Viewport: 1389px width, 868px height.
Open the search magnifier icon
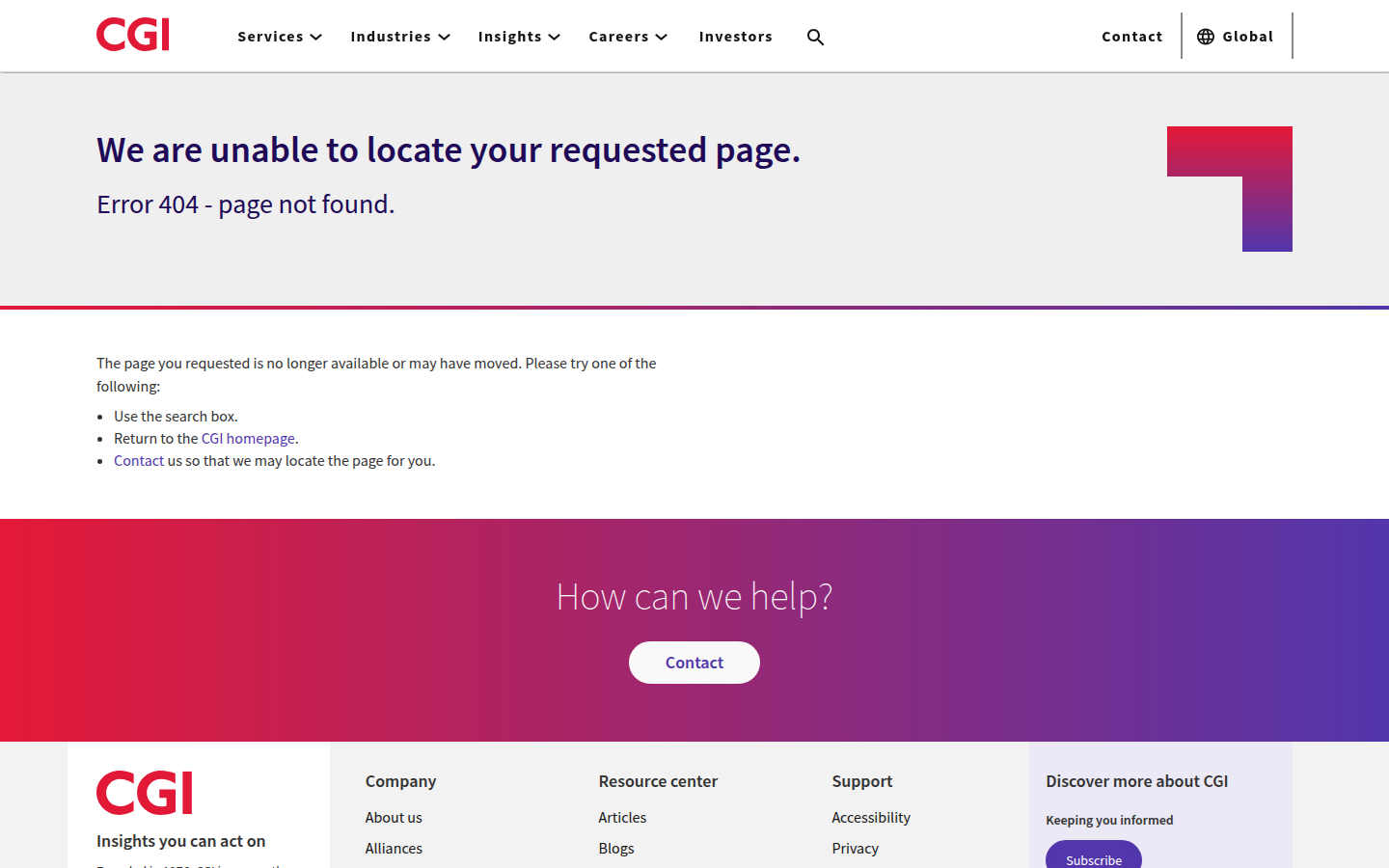coord(815,37)
